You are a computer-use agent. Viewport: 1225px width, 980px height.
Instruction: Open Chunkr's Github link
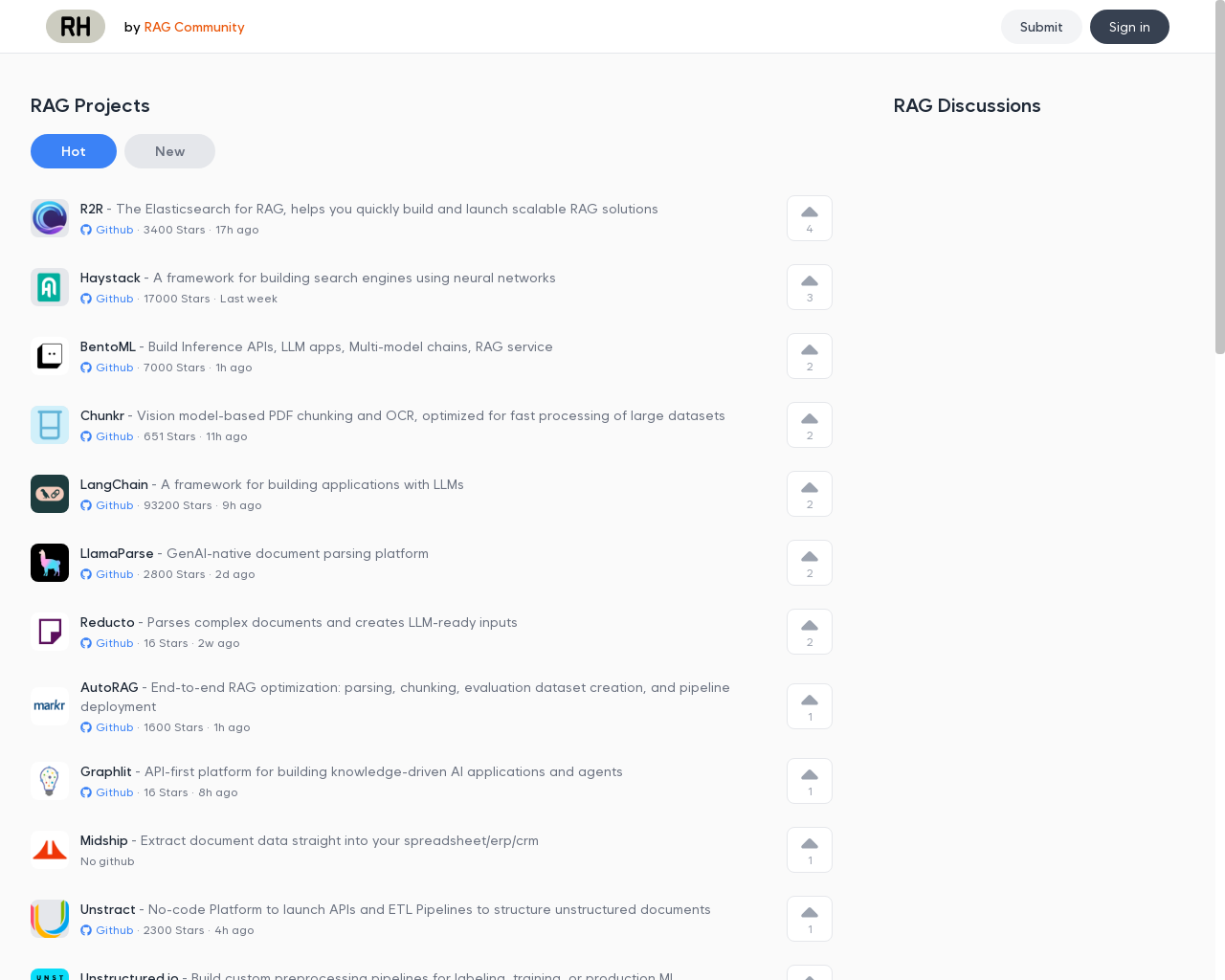pyautogui.click(x=107, y=436)
